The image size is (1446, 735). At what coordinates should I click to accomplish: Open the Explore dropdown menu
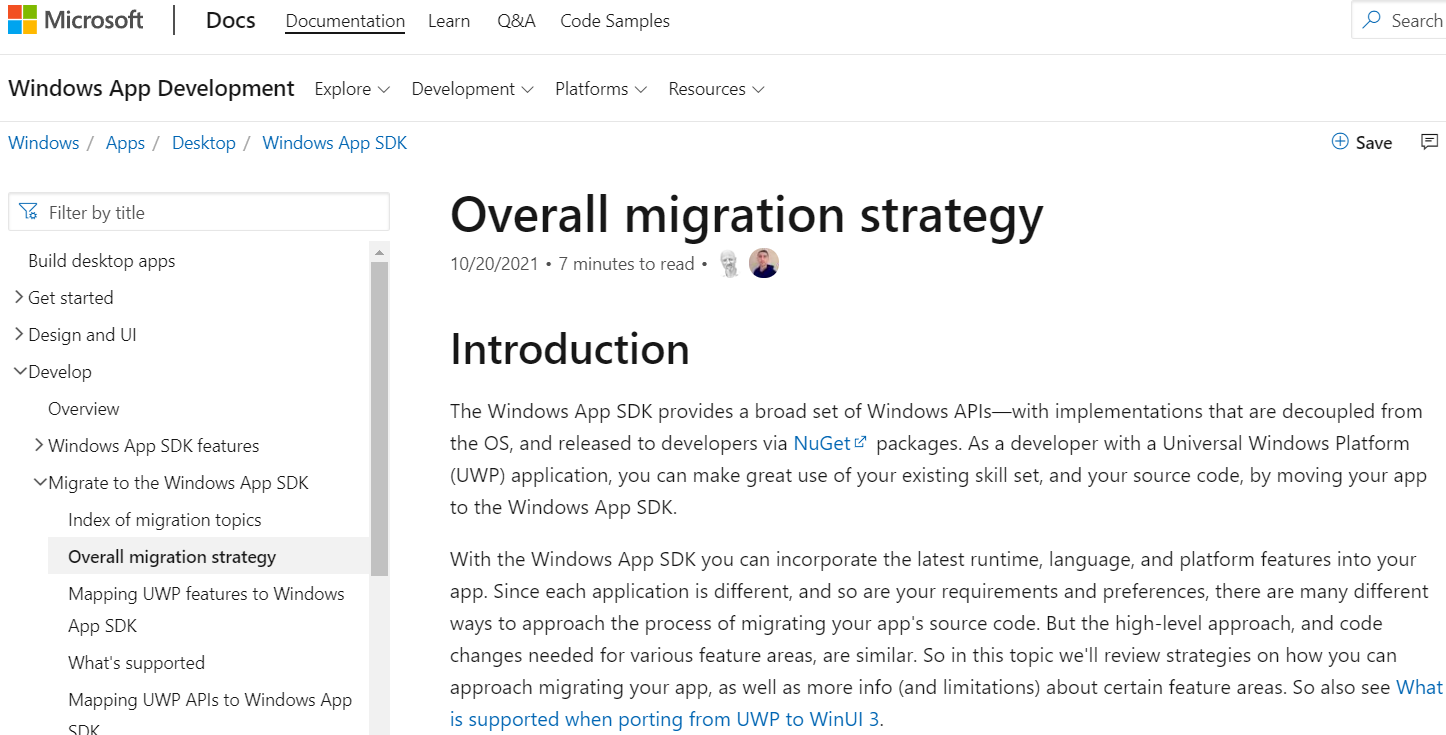pyautogui.click(x=352, y=89)
